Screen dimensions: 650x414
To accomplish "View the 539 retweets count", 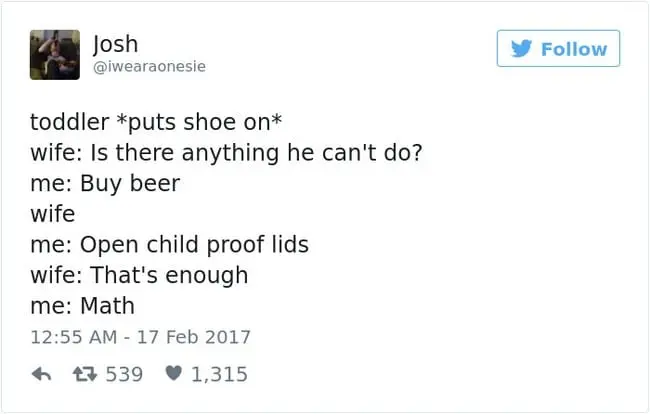I will click(124, 374).
